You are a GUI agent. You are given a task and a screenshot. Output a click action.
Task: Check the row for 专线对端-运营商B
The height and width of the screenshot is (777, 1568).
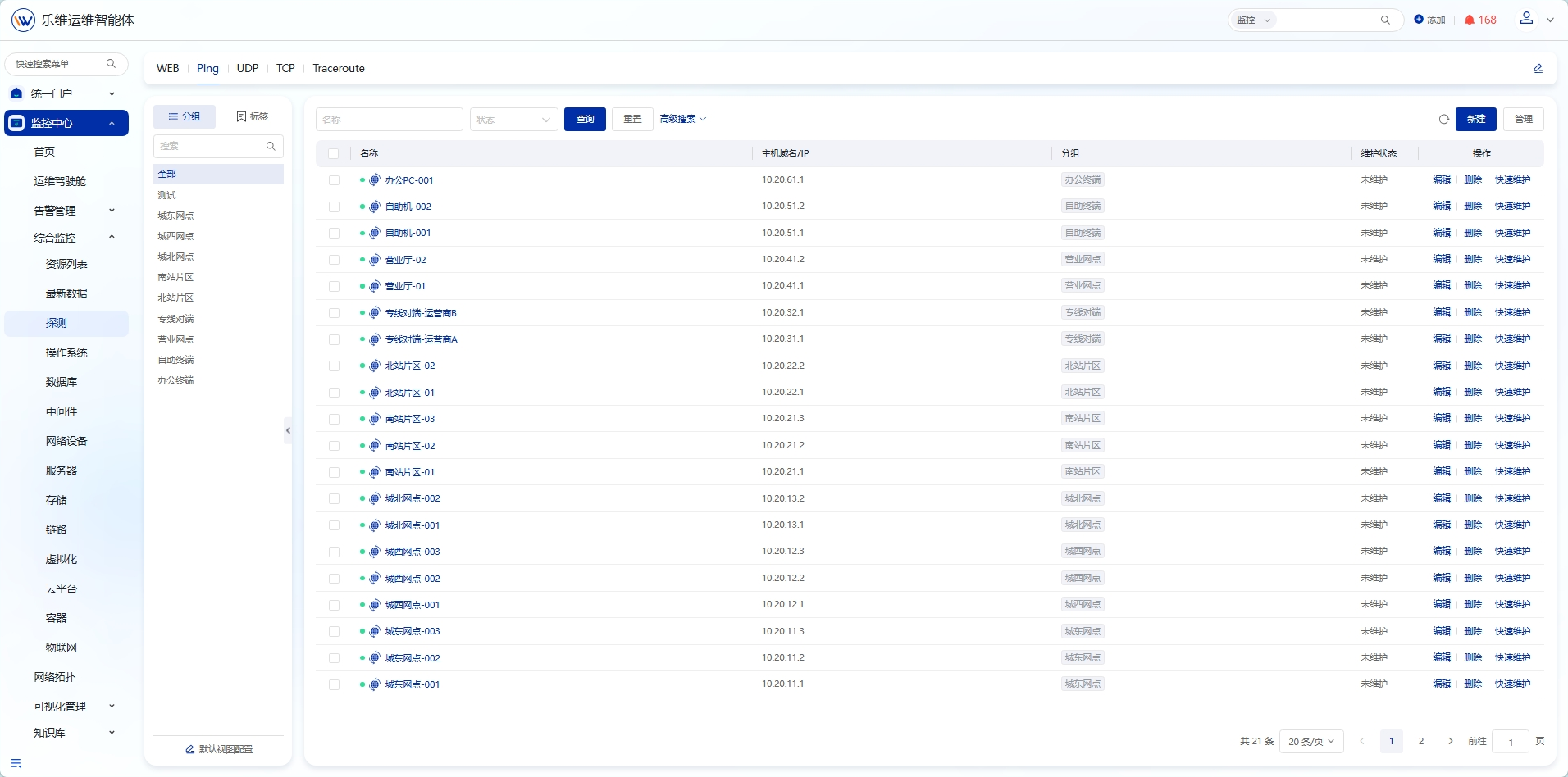pyautogui.click(x=334, y=313)
